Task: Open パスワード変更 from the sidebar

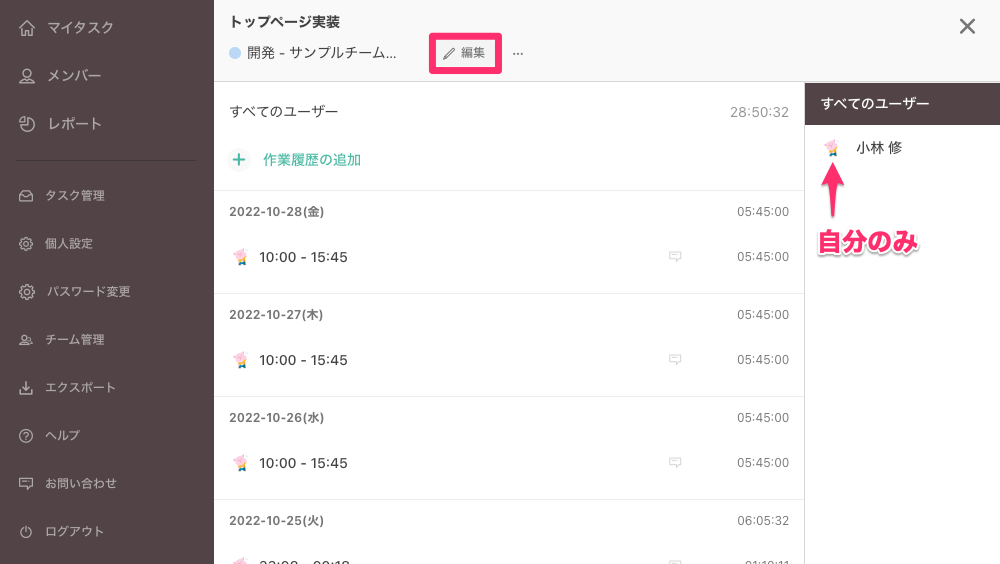Action: coord(87,292)
